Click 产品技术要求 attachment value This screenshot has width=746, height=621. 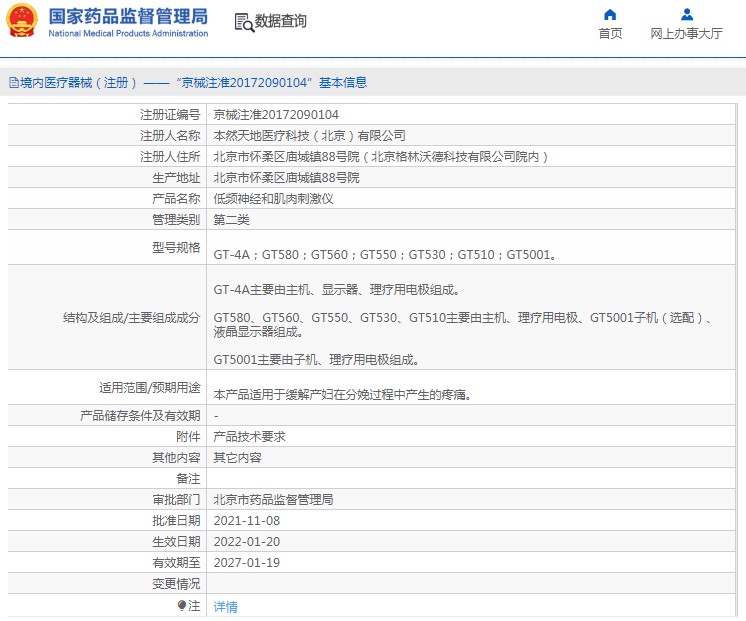[x=249, y=436]
